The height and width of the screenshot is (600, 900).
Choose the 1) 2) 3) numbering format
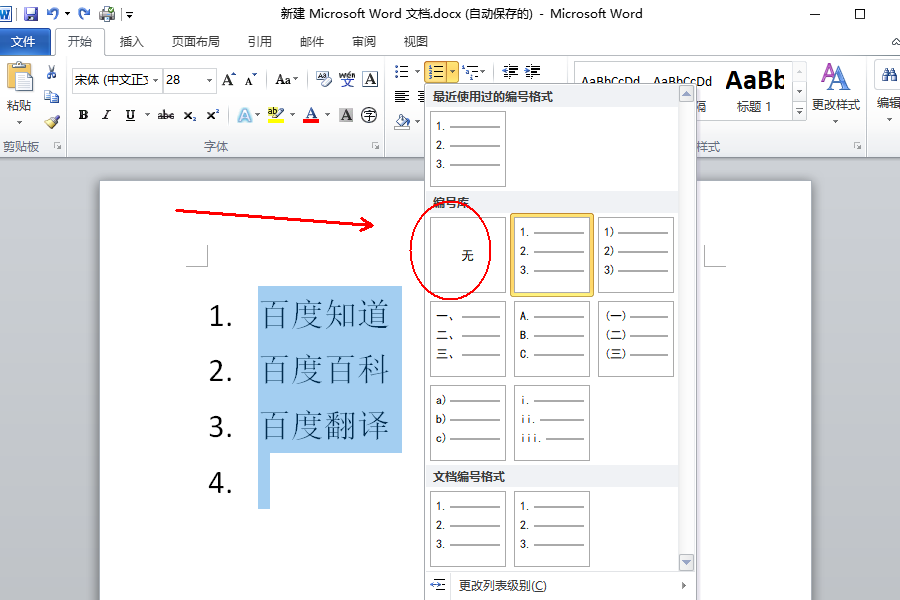tap(635, 254)
